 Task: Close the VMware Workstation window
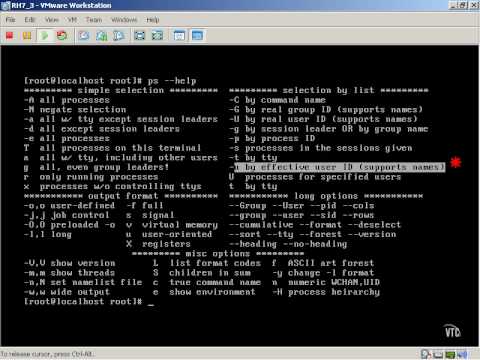474,5
